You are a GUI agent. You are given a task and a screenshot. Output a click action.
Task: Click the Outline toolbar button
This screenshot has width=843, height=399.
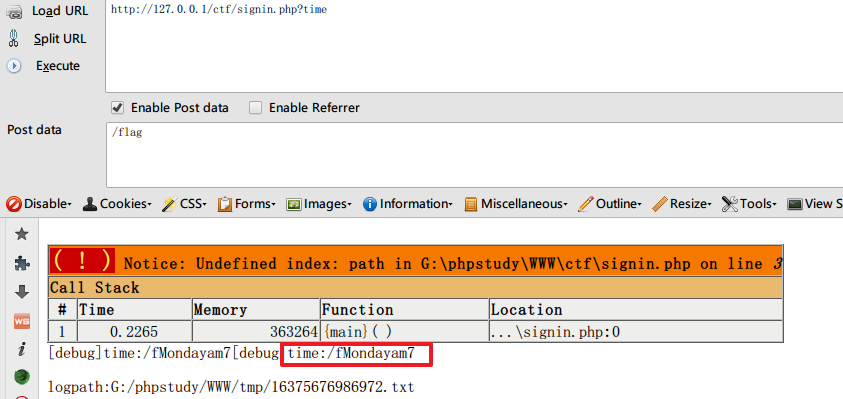pos(610,204)
